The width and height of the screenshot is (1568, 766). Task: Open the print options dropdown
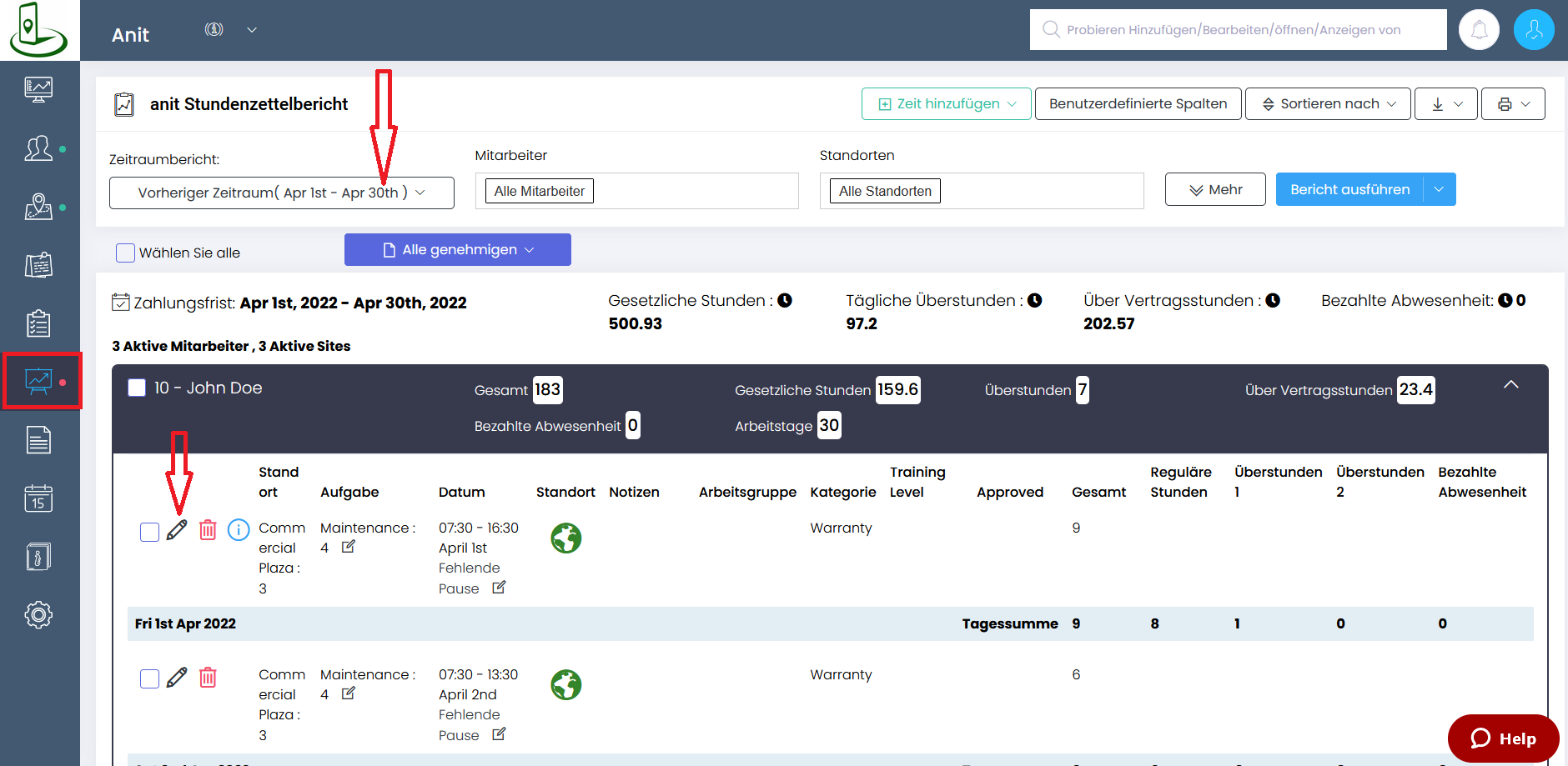tap(1513, 103)
